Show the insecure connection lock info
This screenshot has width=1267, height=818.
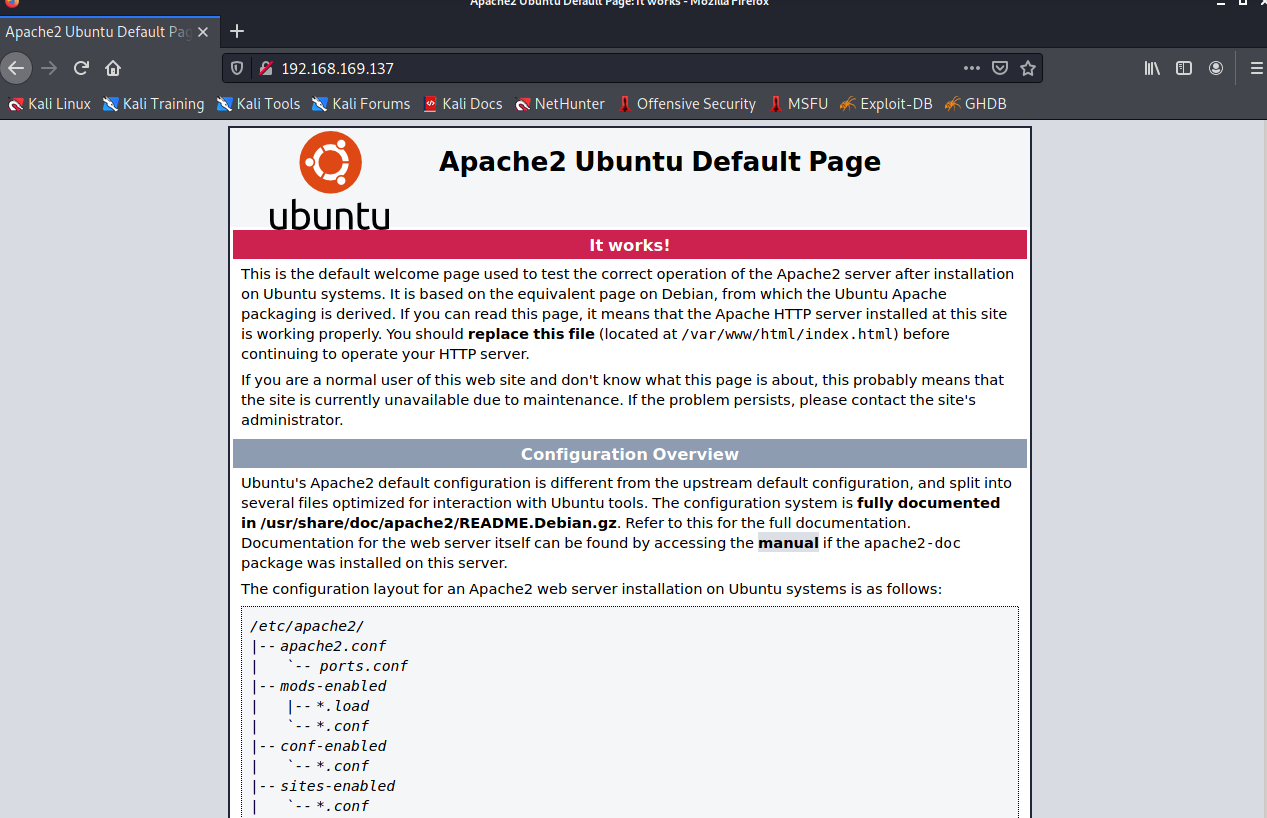(x=265, y=68)
